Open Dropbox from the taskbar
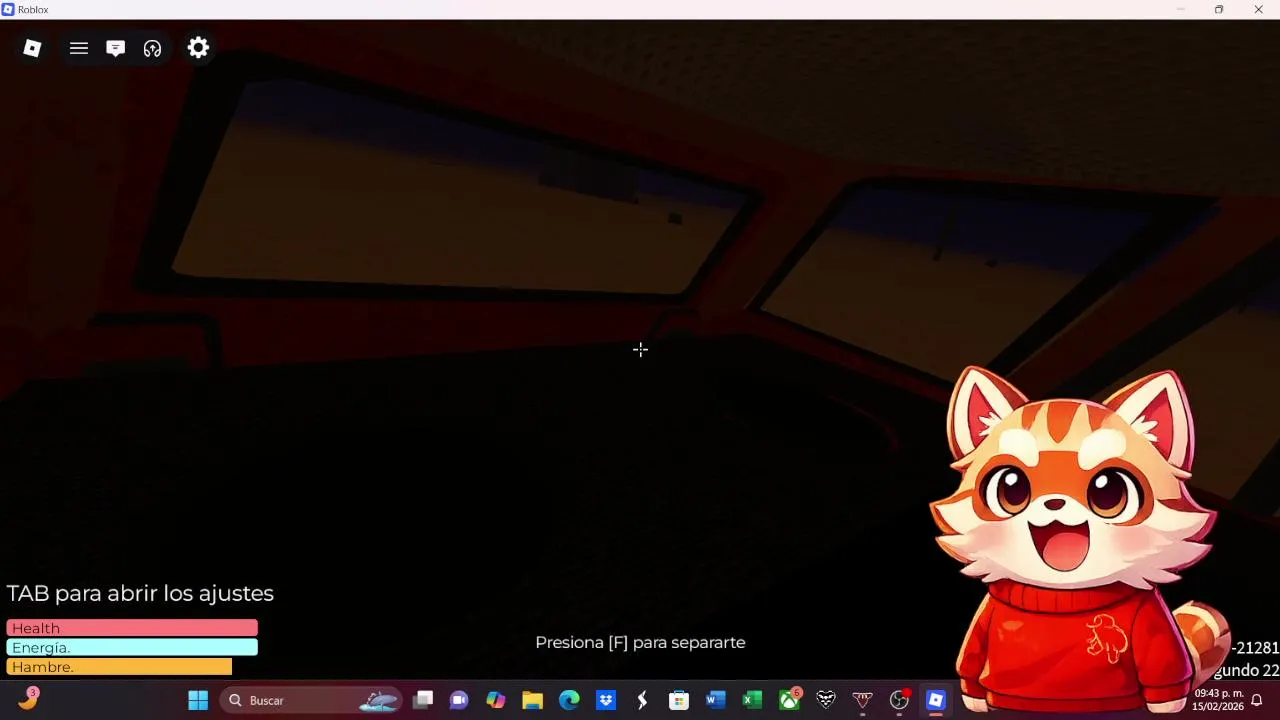Image resolution: width=1280 pixels, height=720 pixels. 606,700
